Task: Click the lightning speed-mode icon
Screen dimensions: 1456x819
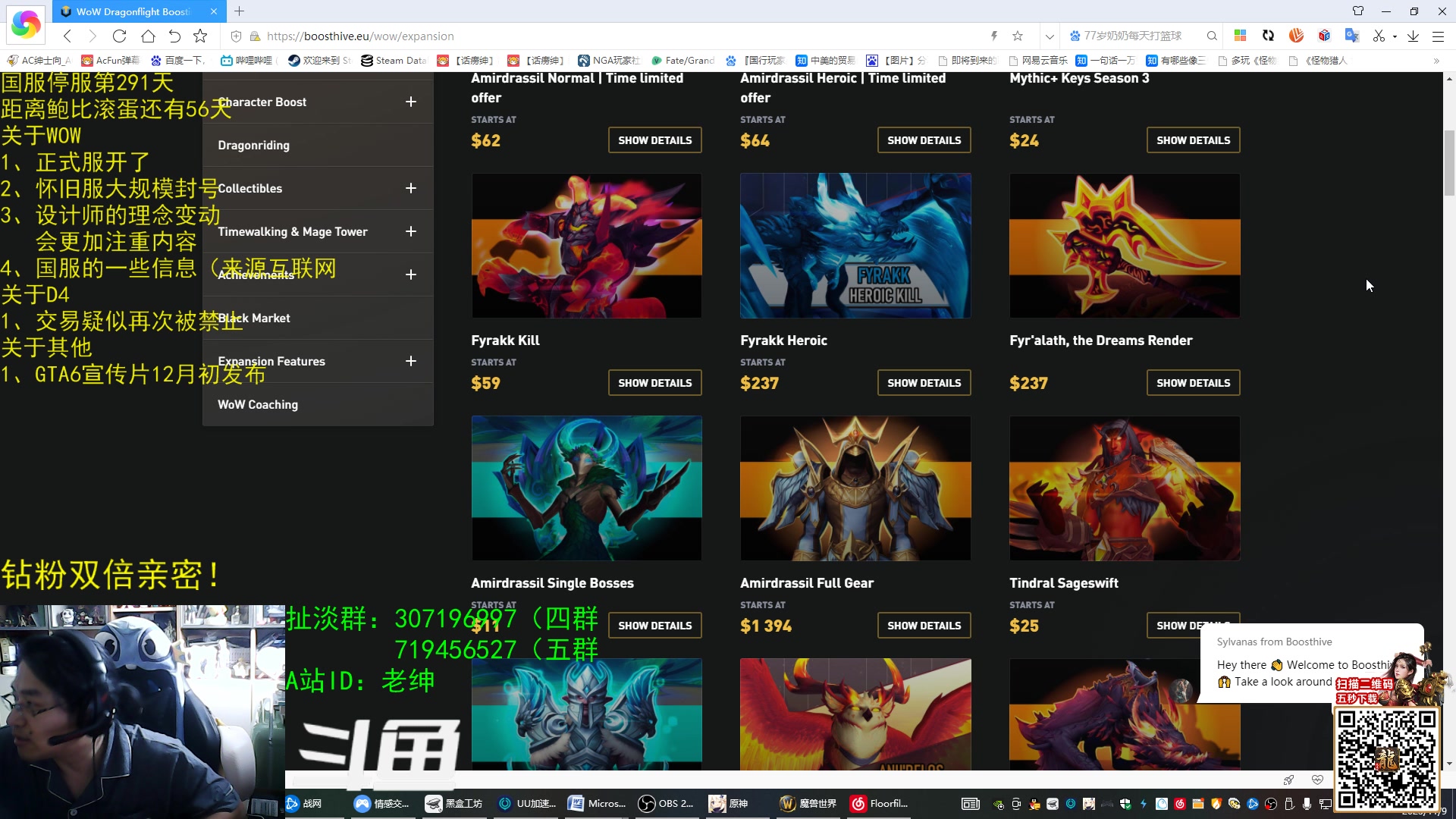Action: pyautogui.click(x=993, y=36)
